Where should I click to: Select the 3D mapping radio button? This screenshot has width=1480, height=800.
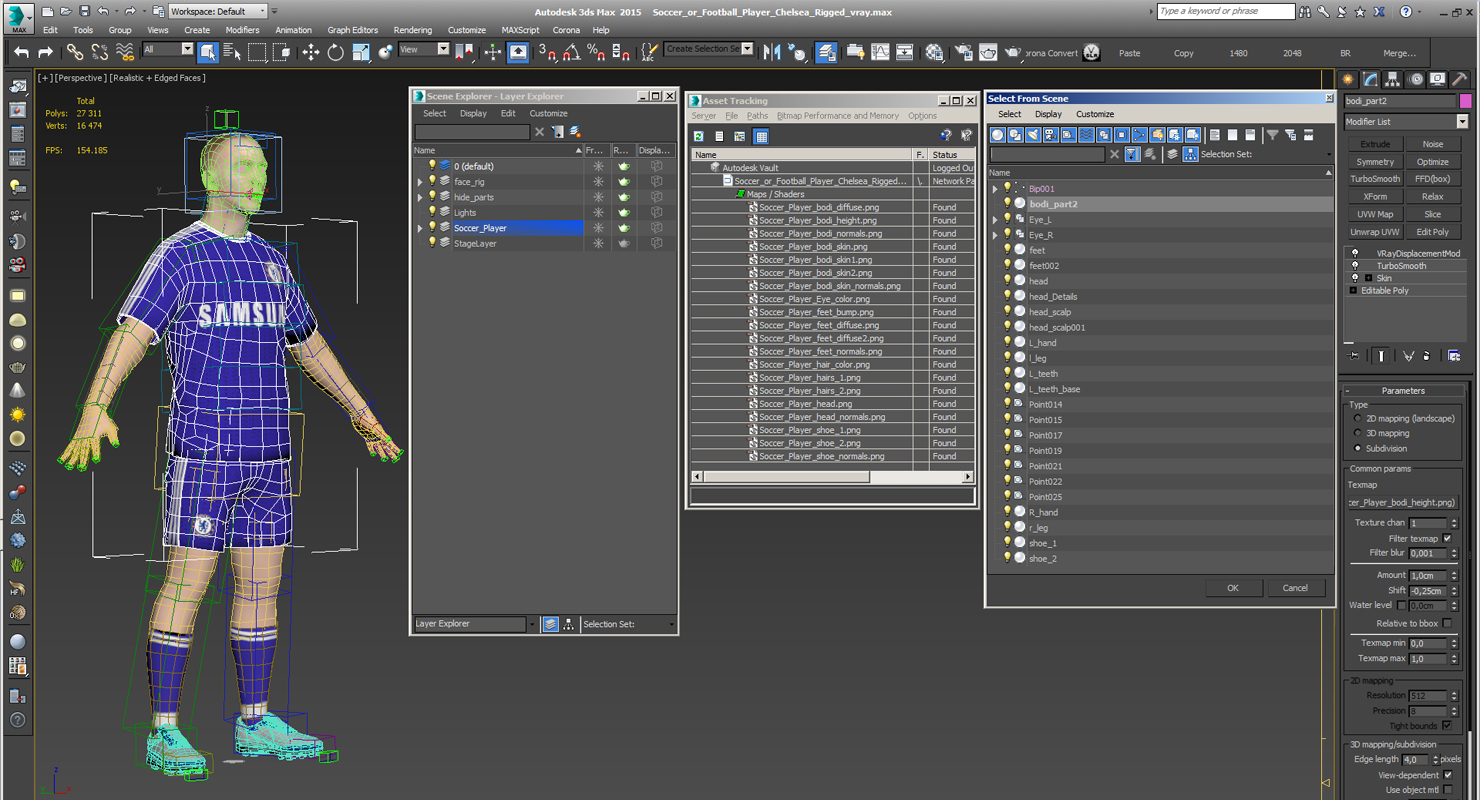coord(1357,433)
